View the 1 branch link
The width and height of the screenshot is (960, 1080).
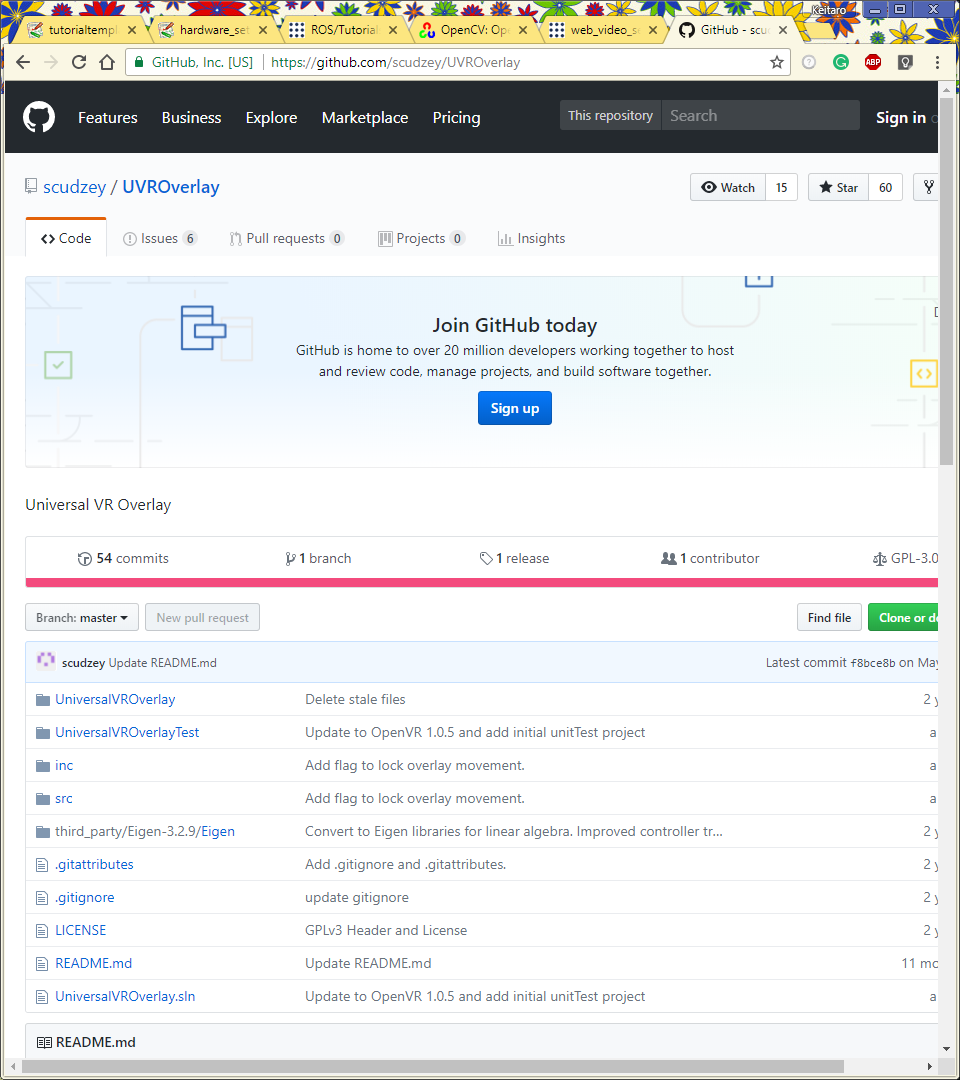[x=318, y=559]
